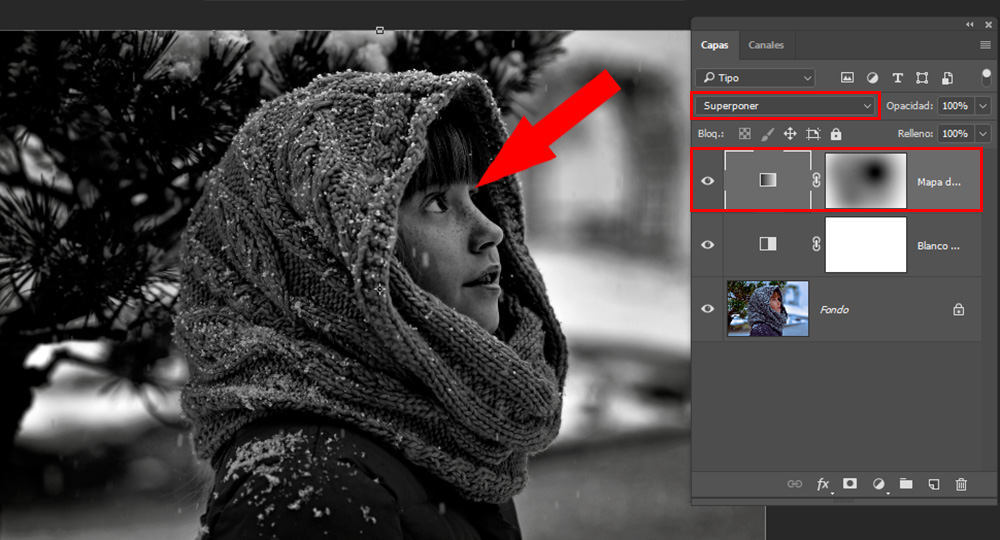Open the Tipo filter dropdown
The width and height of the screenshot is (1000, 540).
pyautogui.click(x=756, y=78)
